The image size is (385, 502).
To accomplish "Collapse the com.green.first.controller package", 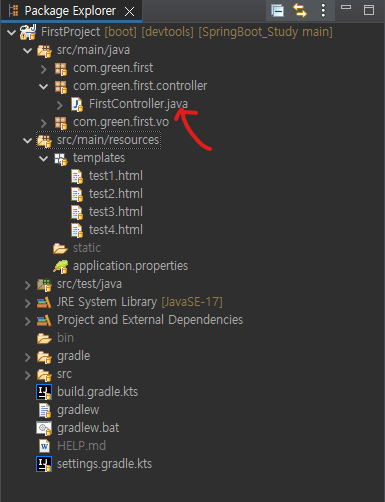I will [43, 87].
